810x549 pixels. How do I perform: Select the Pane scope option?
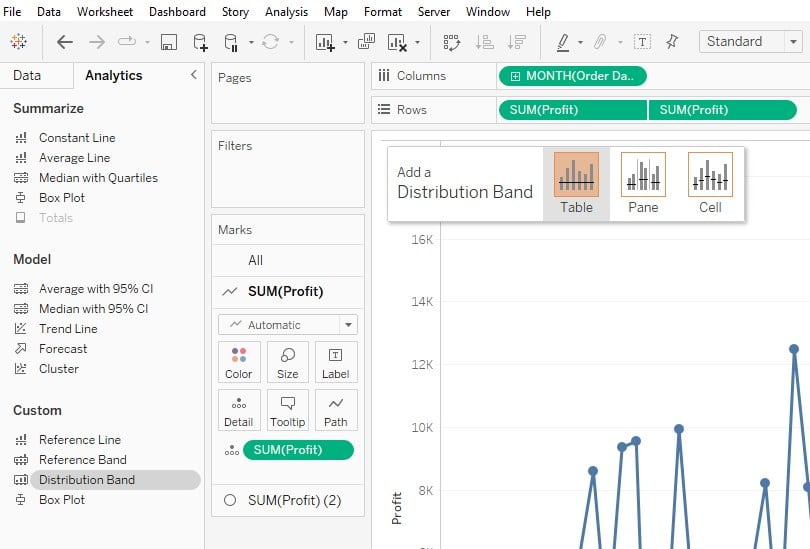click(643, 183)
